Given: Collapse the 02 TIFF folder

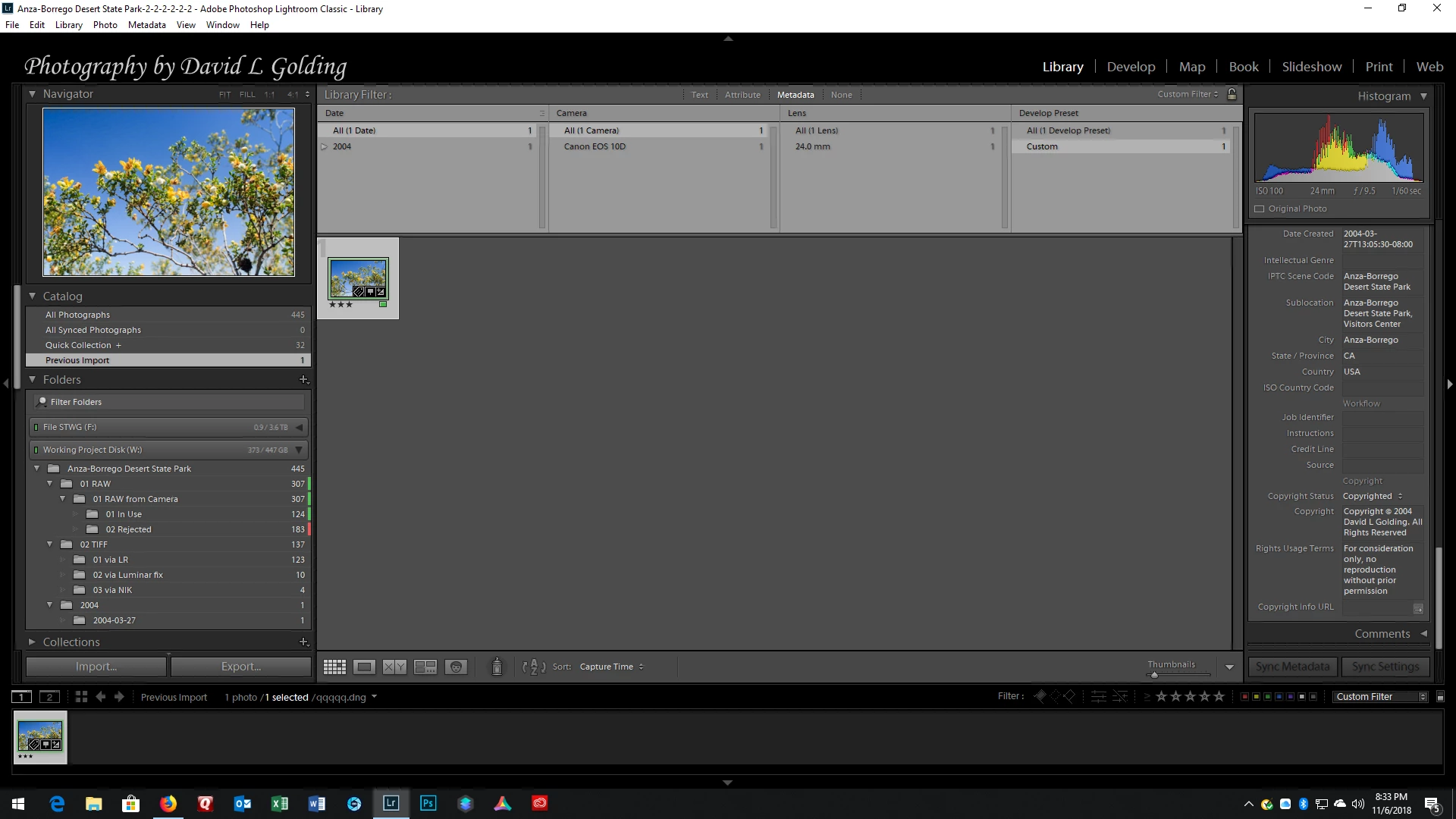Looking at the screenshot, I should (50, 544).
